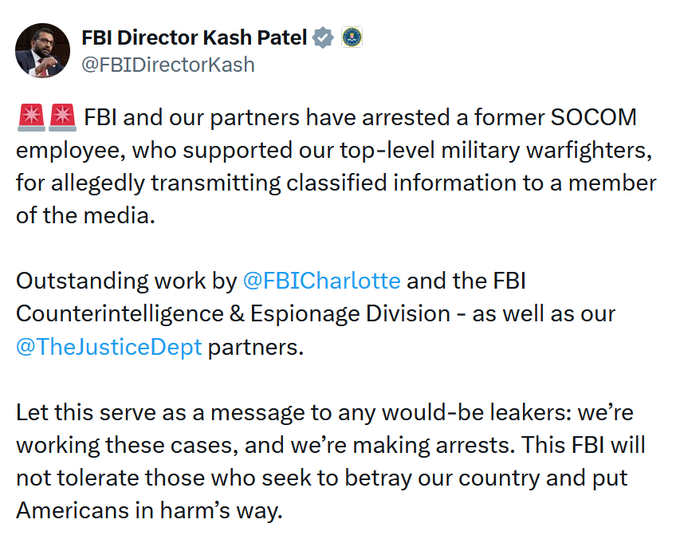The width and height of the screenshot is (680, 547).
Task: Click the phrase 'member of the media'
Action: coord(85,217)
